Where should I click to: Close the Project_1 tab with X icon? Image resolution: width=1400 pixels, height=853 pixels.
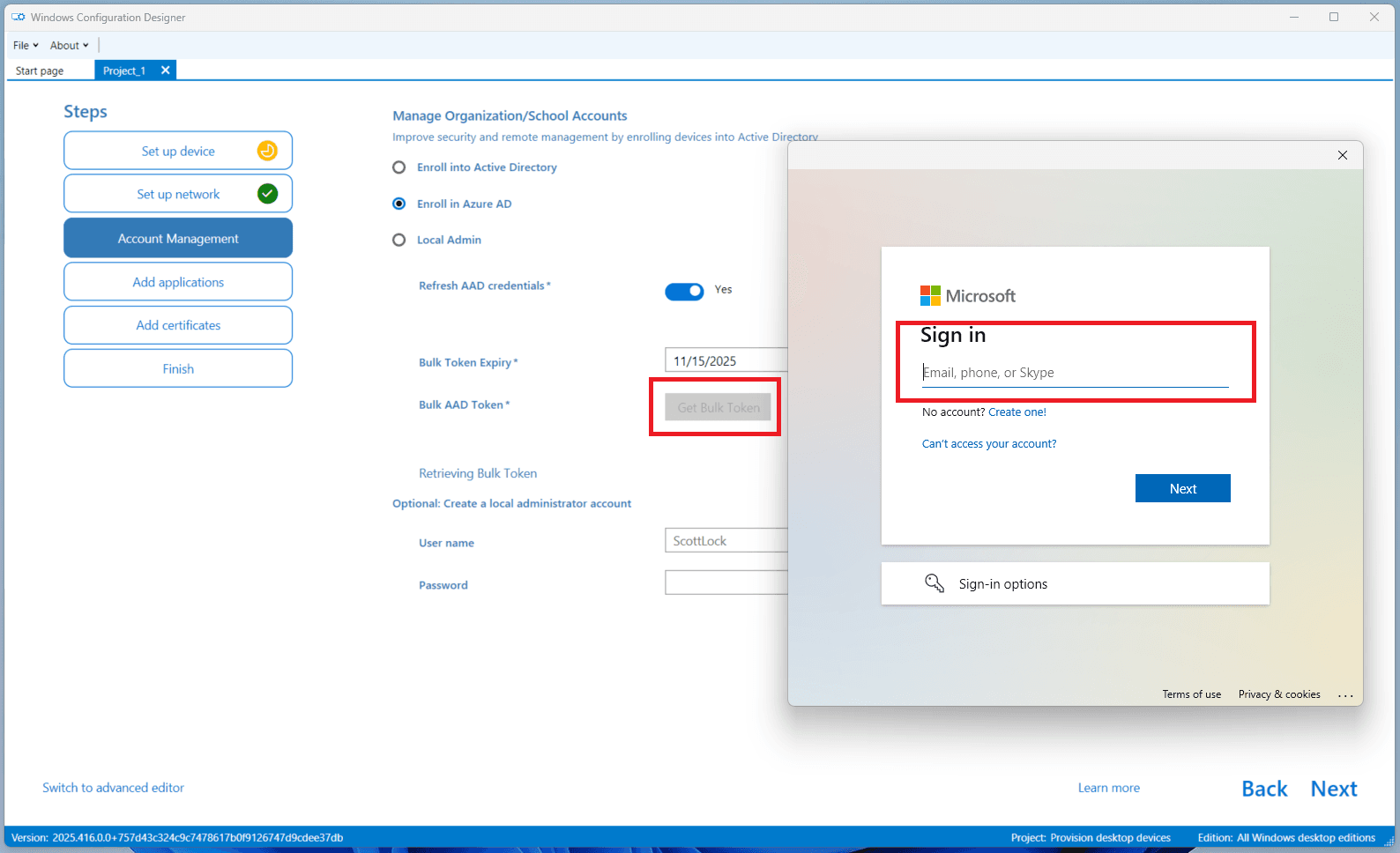(x=165, y=70)
